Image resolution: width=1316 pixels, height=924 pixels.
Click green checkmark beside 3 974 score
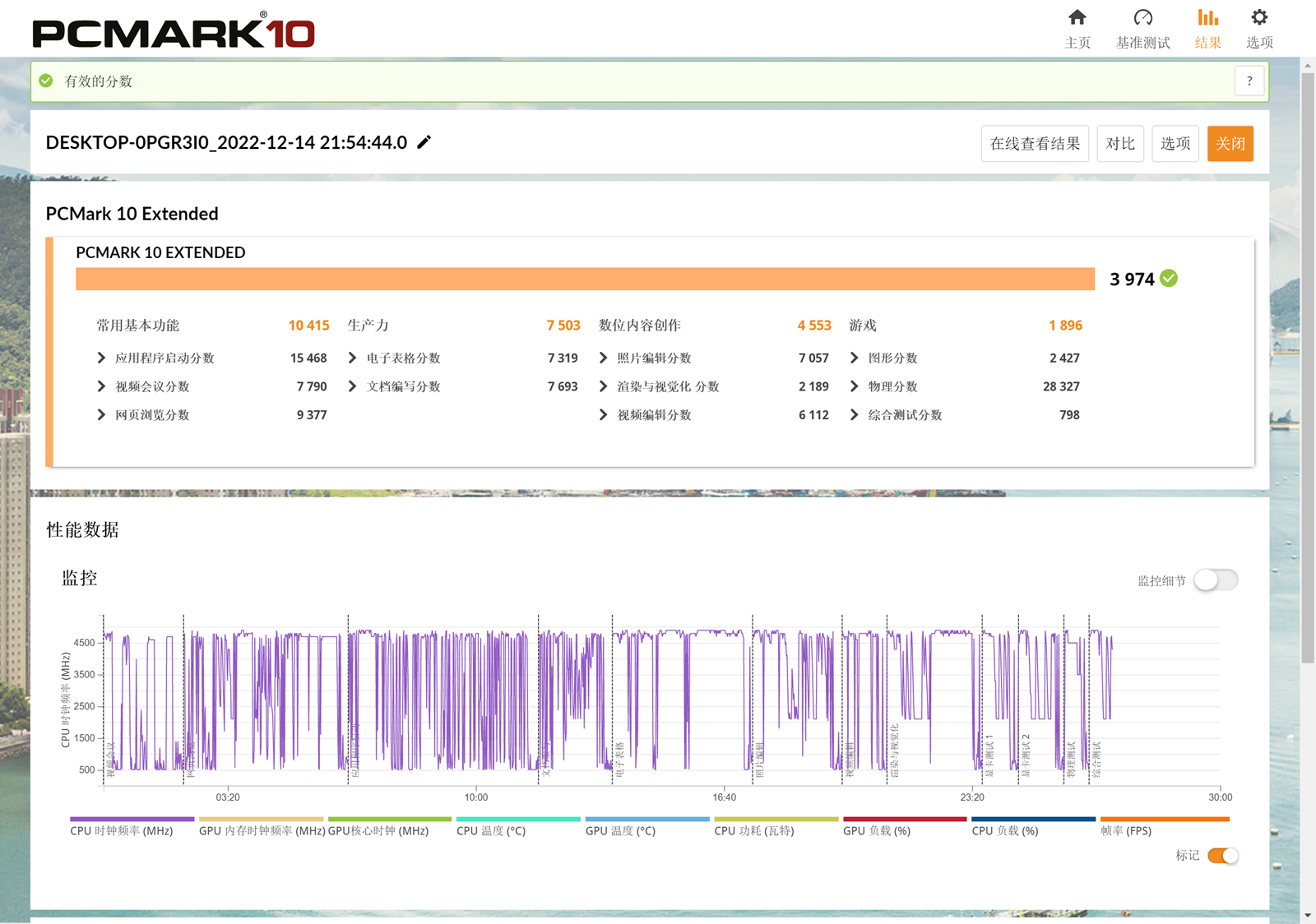pos(1169,279)
